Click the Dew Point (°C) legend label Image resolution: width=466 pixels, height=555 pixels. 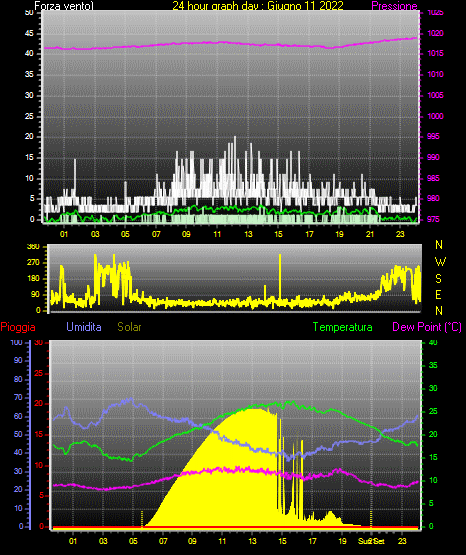pos(427,327)
